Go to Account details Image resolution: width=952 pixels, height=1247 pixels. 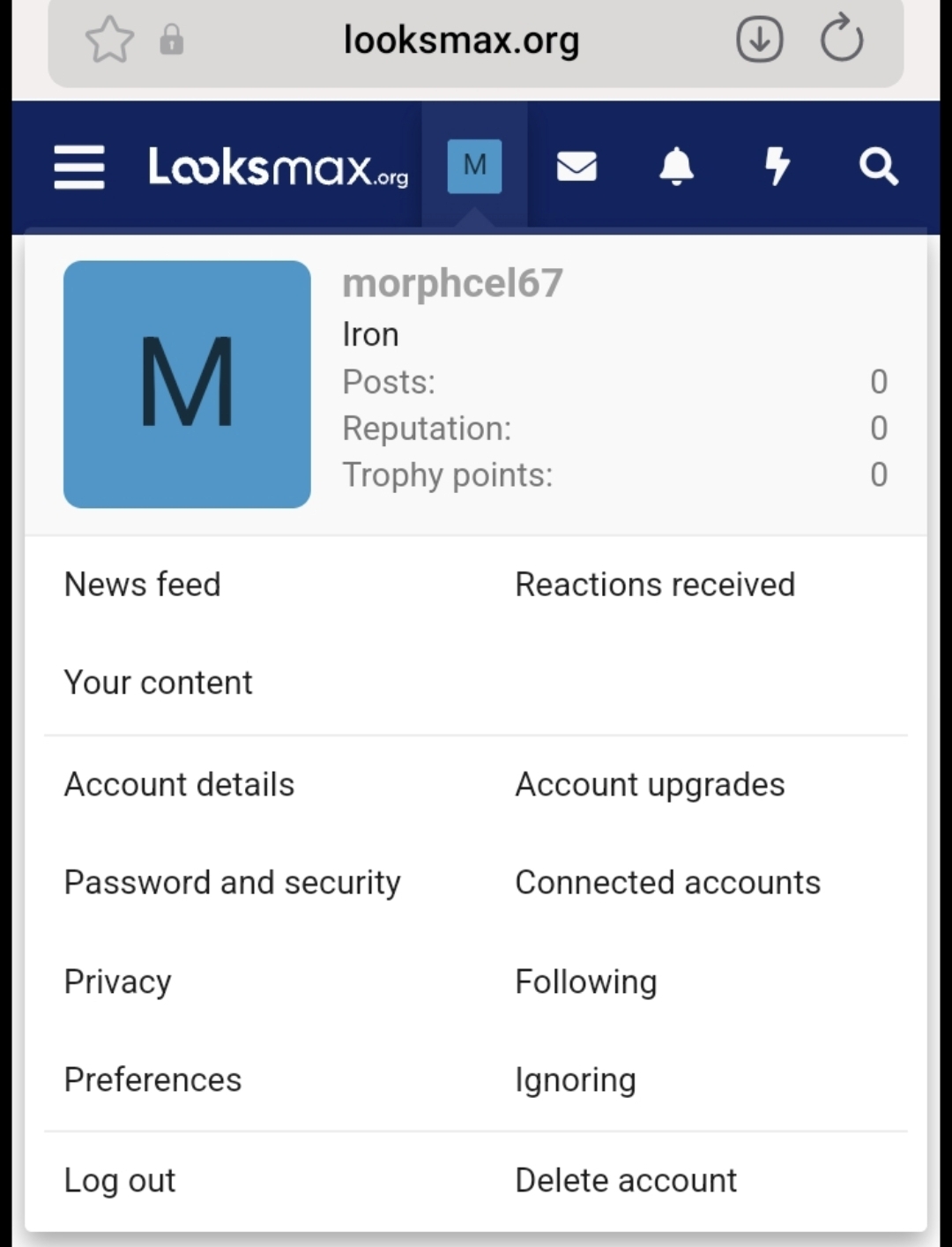[179, 784]
